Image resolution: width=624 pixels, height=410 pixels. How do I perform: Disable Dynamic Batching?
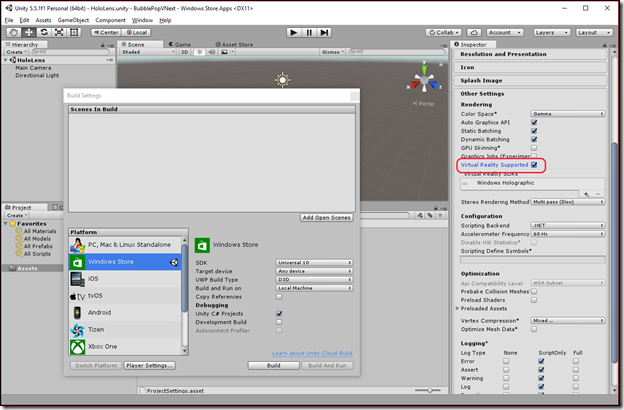click(534, 139)
